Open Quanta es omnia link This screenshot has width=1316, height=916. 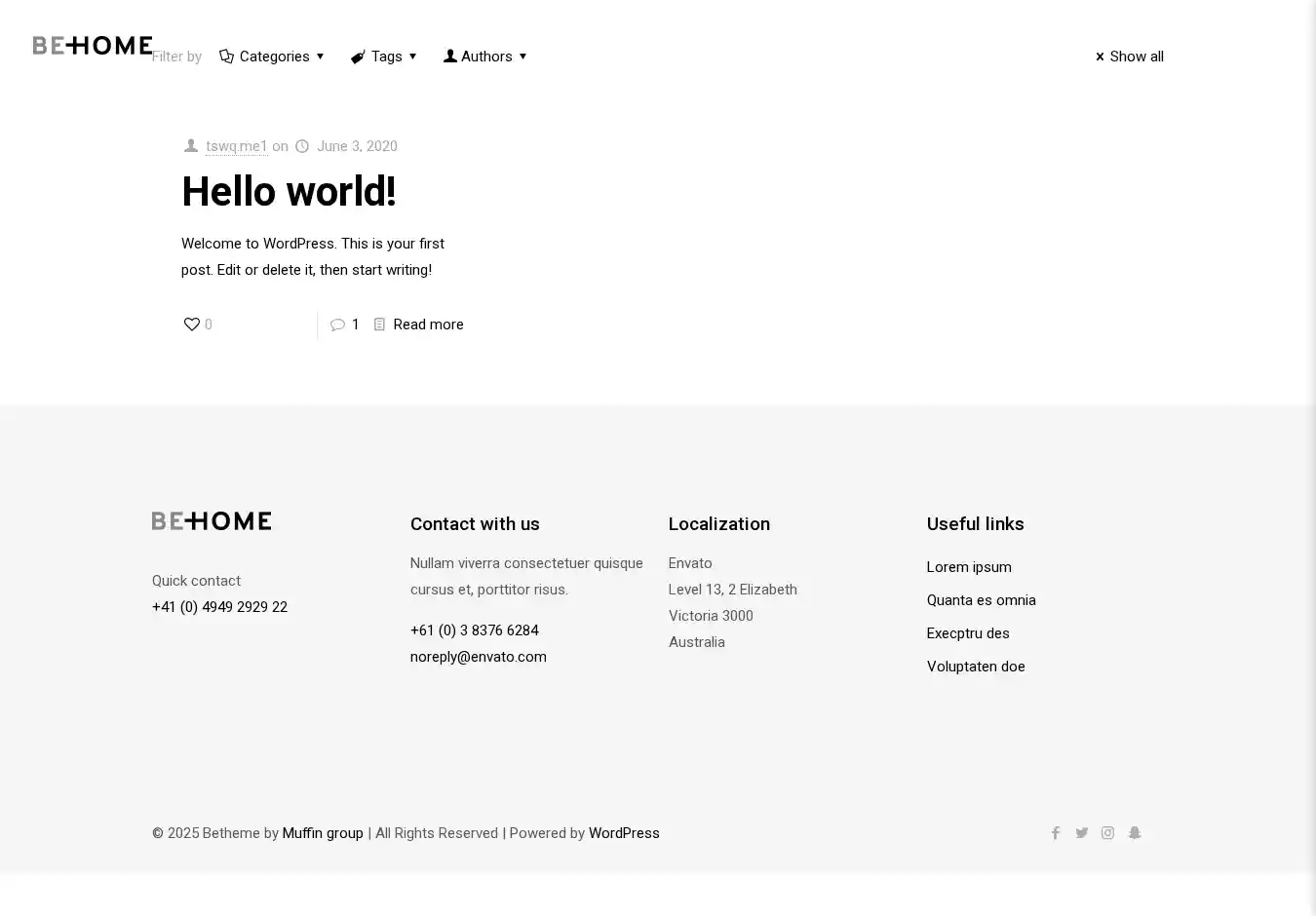[x=981, y=600]
